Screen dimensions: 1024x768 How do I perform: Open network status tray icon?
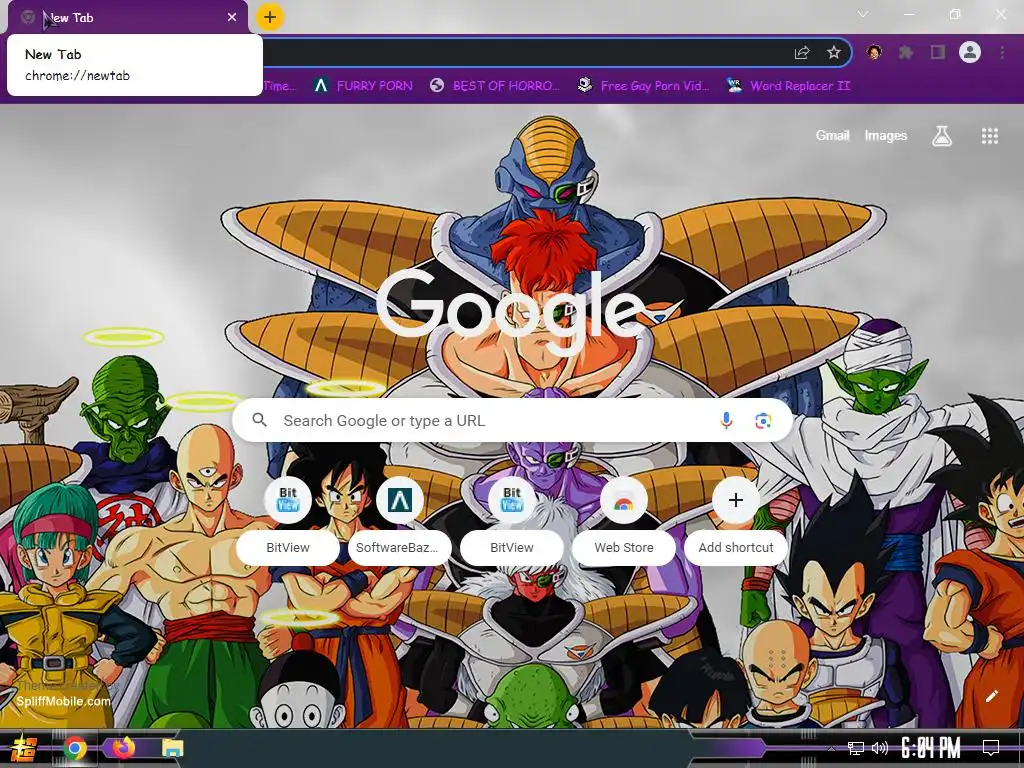pyautogui.click(x=856, y=748)
